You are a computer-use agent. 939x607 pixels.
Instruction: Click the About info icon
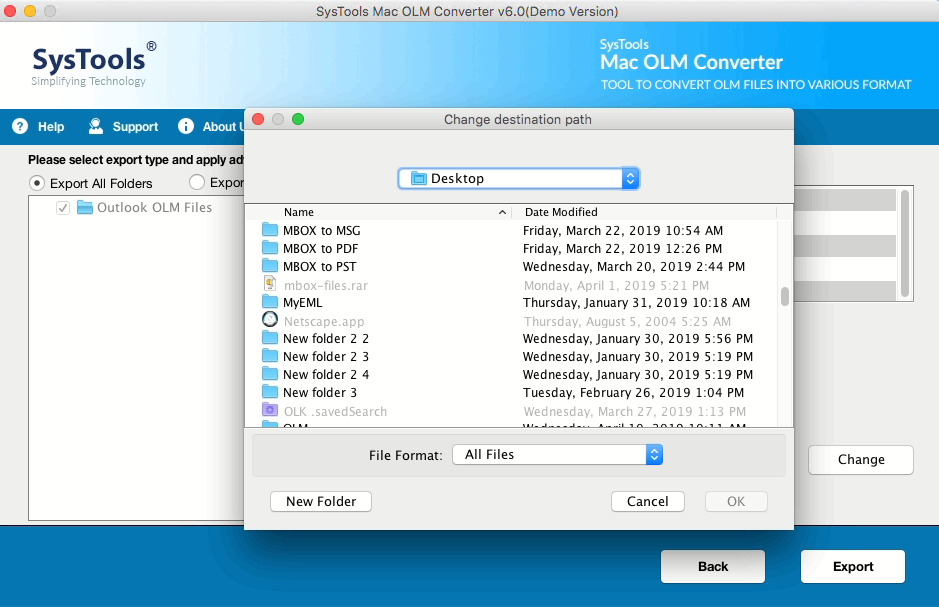(x=186, y=126)
